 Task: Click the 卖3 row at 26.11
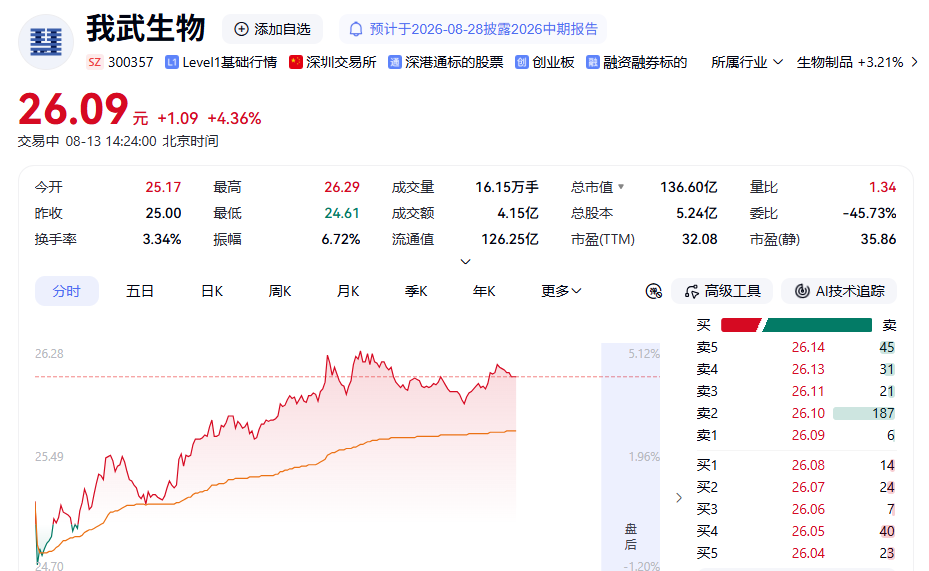pos(796,392)
